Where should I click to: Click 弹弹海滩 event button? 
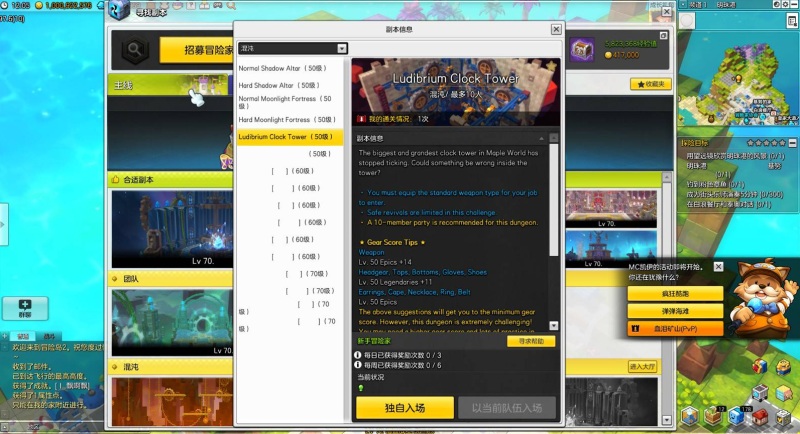pyautogui.click(x=675, y=311)
